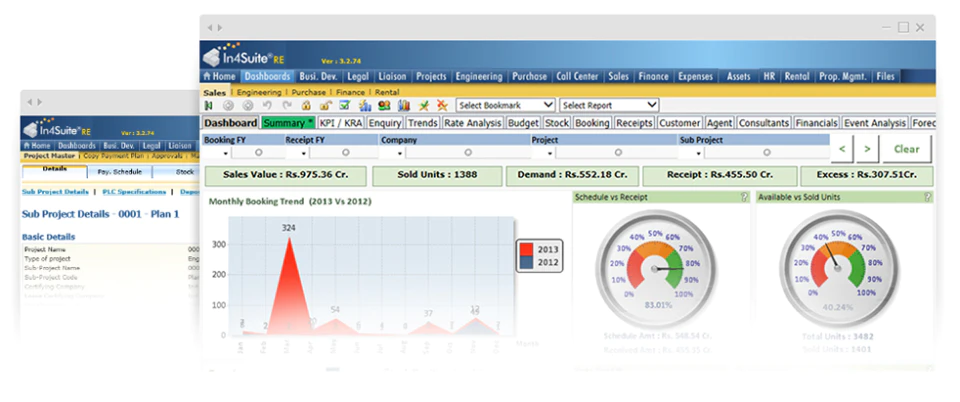Click search circle in Company filter
Viewport: 960px width, 402px height.
click(x=468, y=152)
